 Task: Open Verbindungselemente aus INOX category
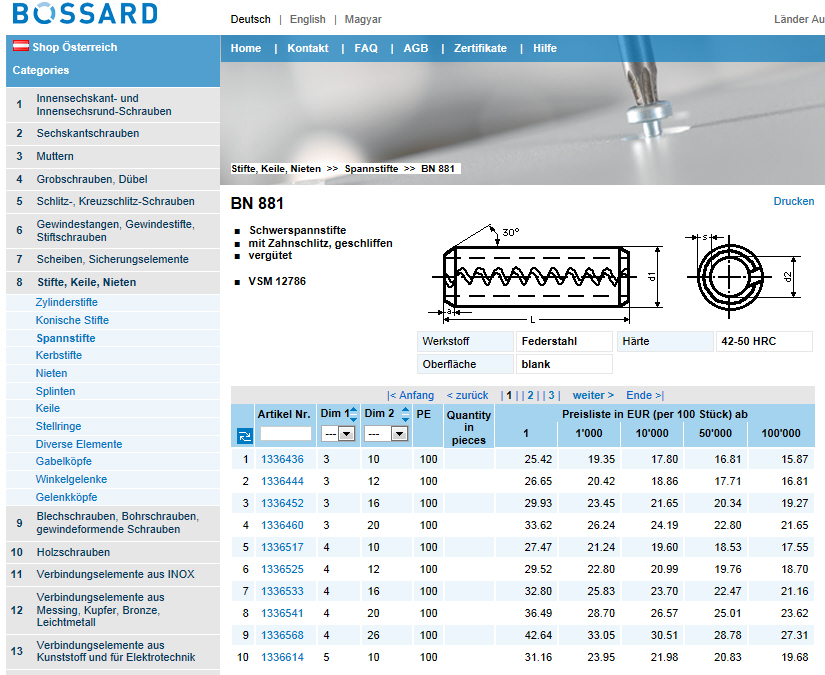point(115,575)
